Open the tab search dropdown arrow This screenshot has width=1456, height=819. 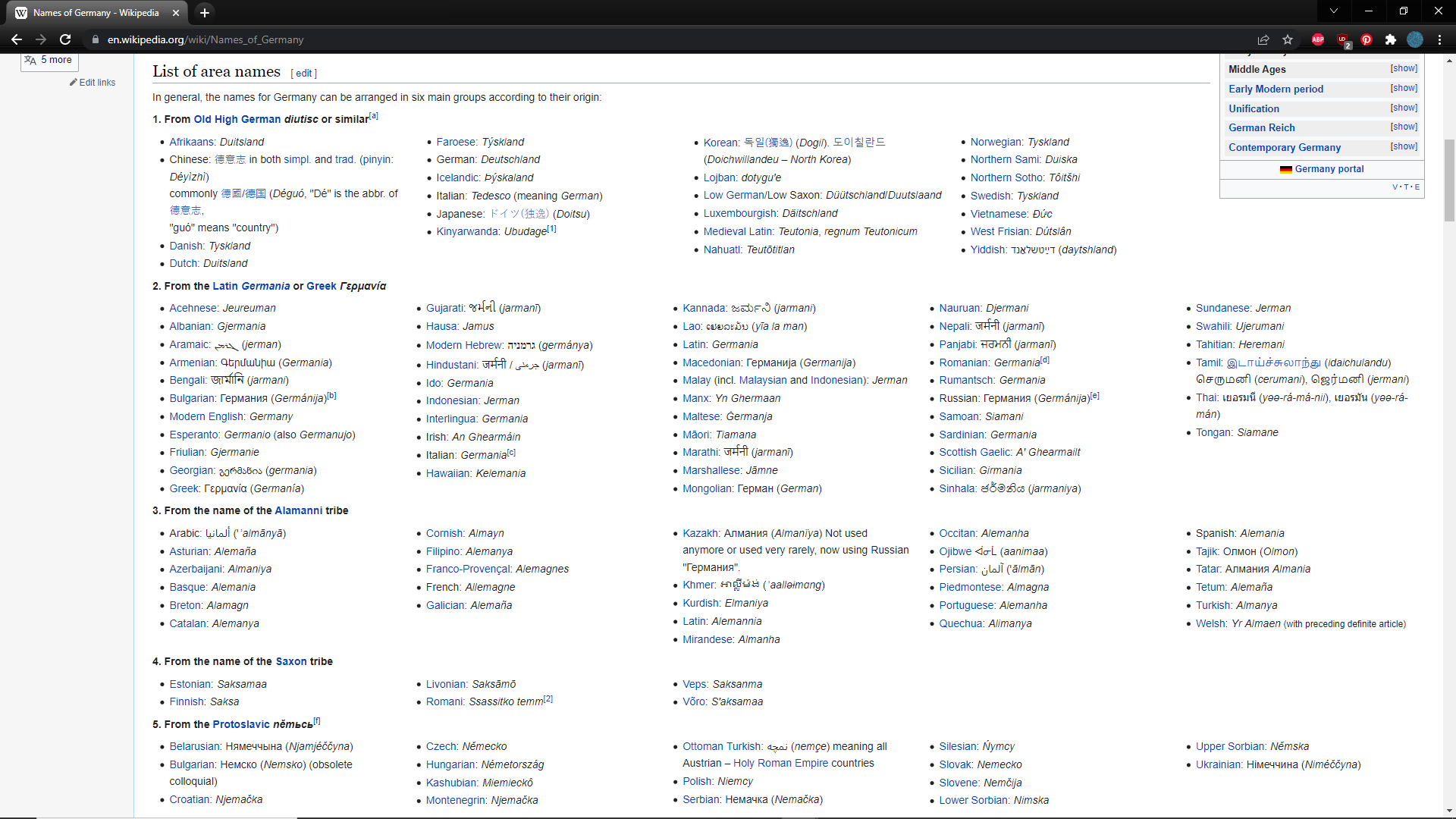pyautogui.click(x=1334, y=11)
